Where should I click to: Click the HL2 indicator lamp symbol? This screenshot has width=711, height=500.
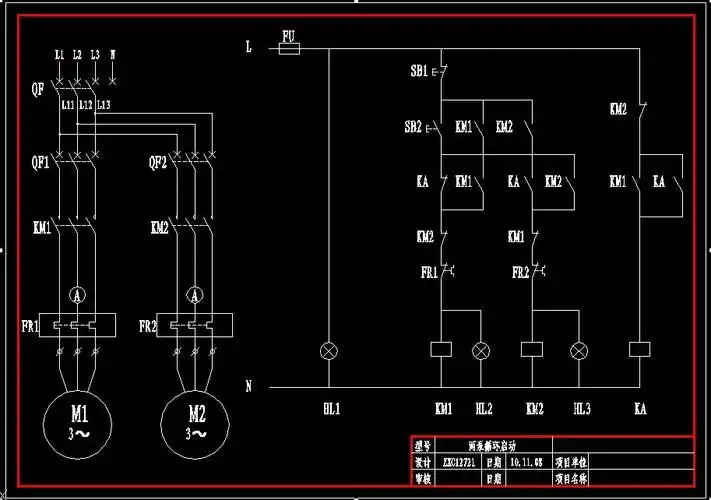click(x=482, y=350)
